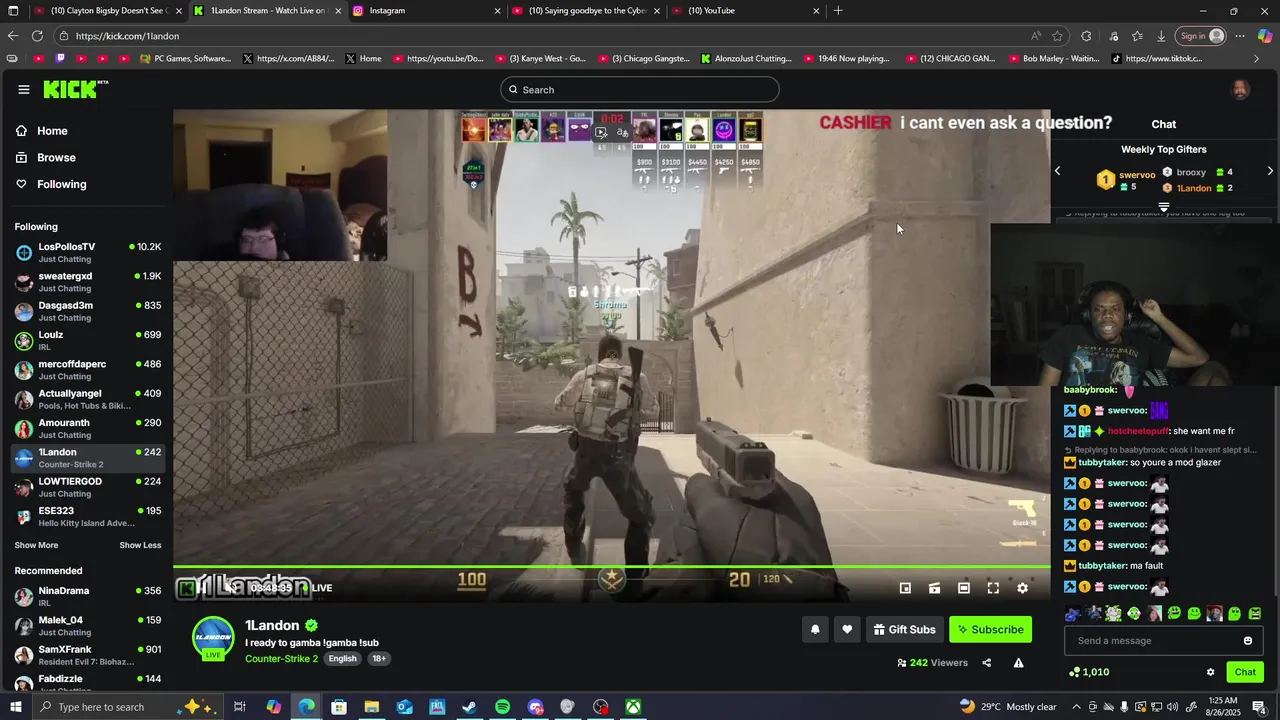1280x720 pixels.
Task: Refresh the browser page
Action: [x=37, y=36]
